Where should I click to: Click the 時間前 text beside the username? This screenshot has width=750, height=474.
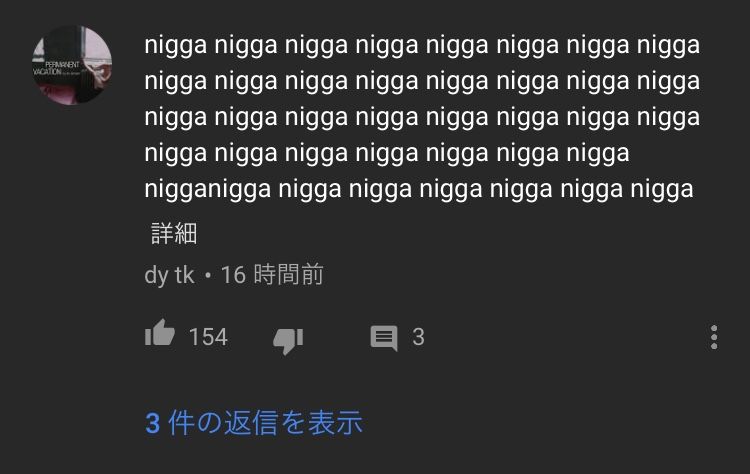coord(288,275)
